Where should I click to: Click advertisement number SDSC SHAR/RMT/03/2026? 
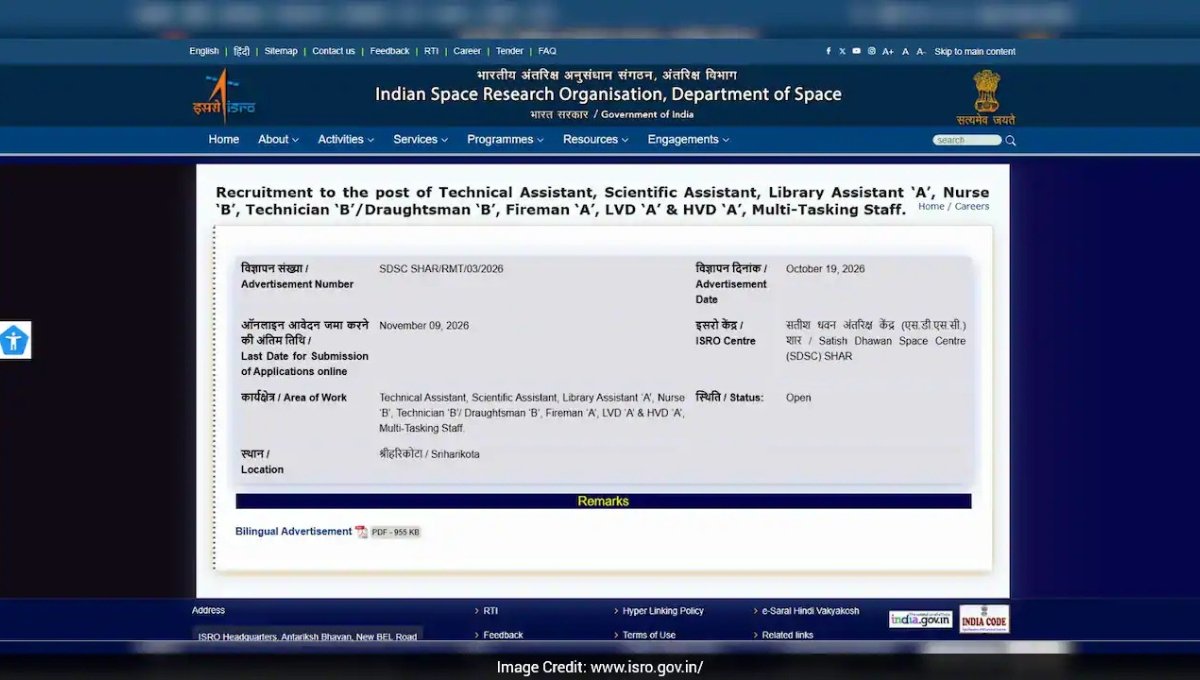441,269
